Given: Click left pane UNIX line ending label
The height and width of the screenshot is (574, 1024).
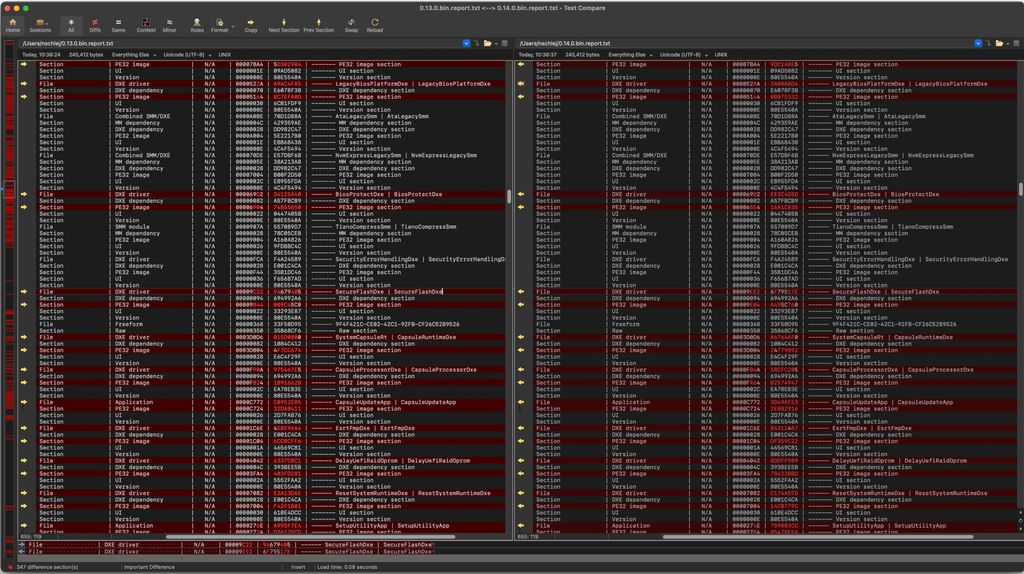Looking at the screenshot, I should 225,55.
